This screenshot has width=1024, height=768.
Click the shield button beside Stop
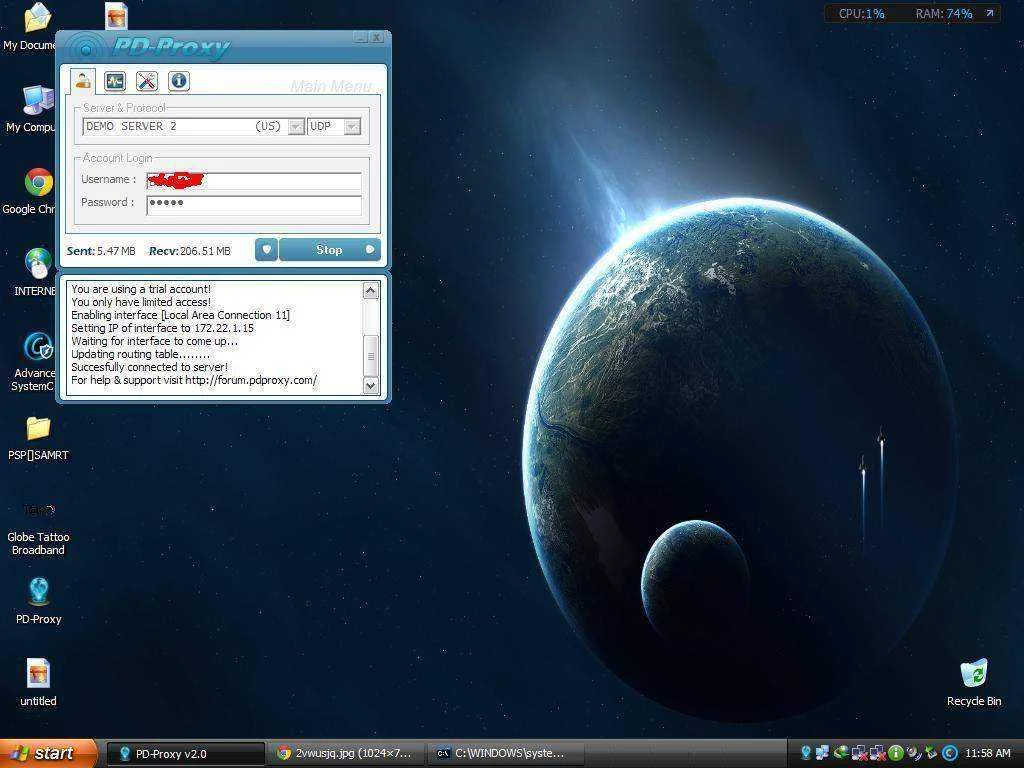click(266, 249)
